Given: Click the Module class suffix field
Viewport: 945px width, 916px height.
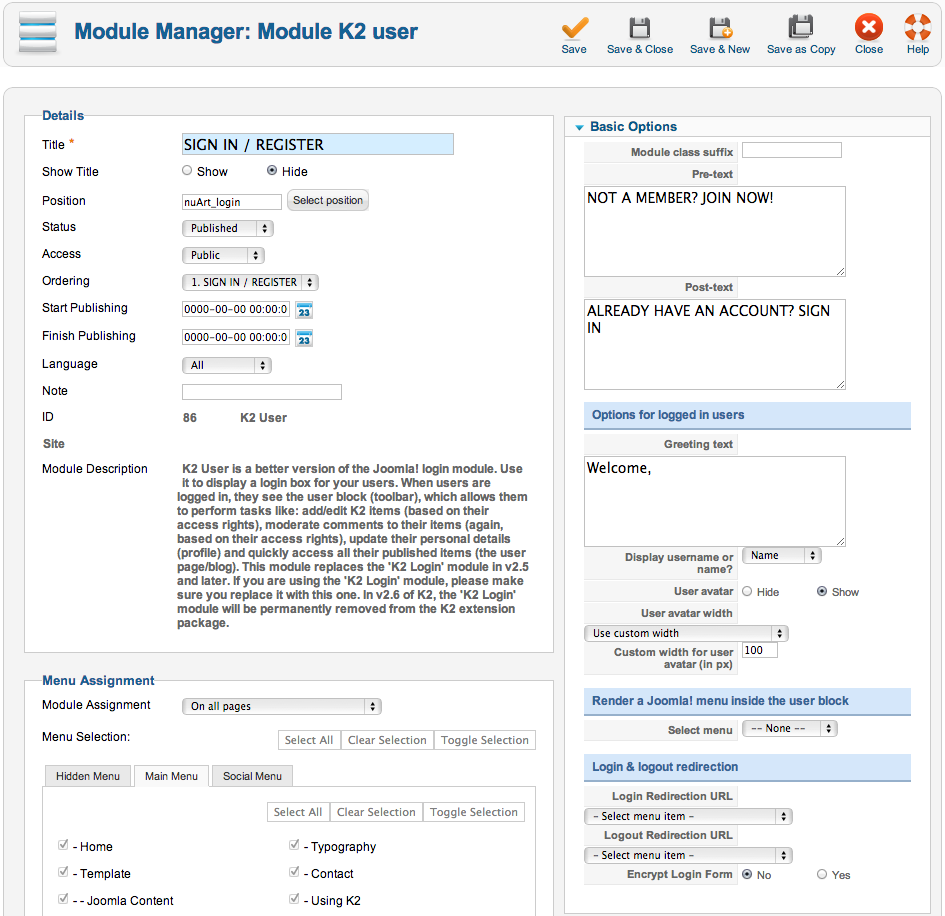Looking at the screenshot, I should click(791, 150).
